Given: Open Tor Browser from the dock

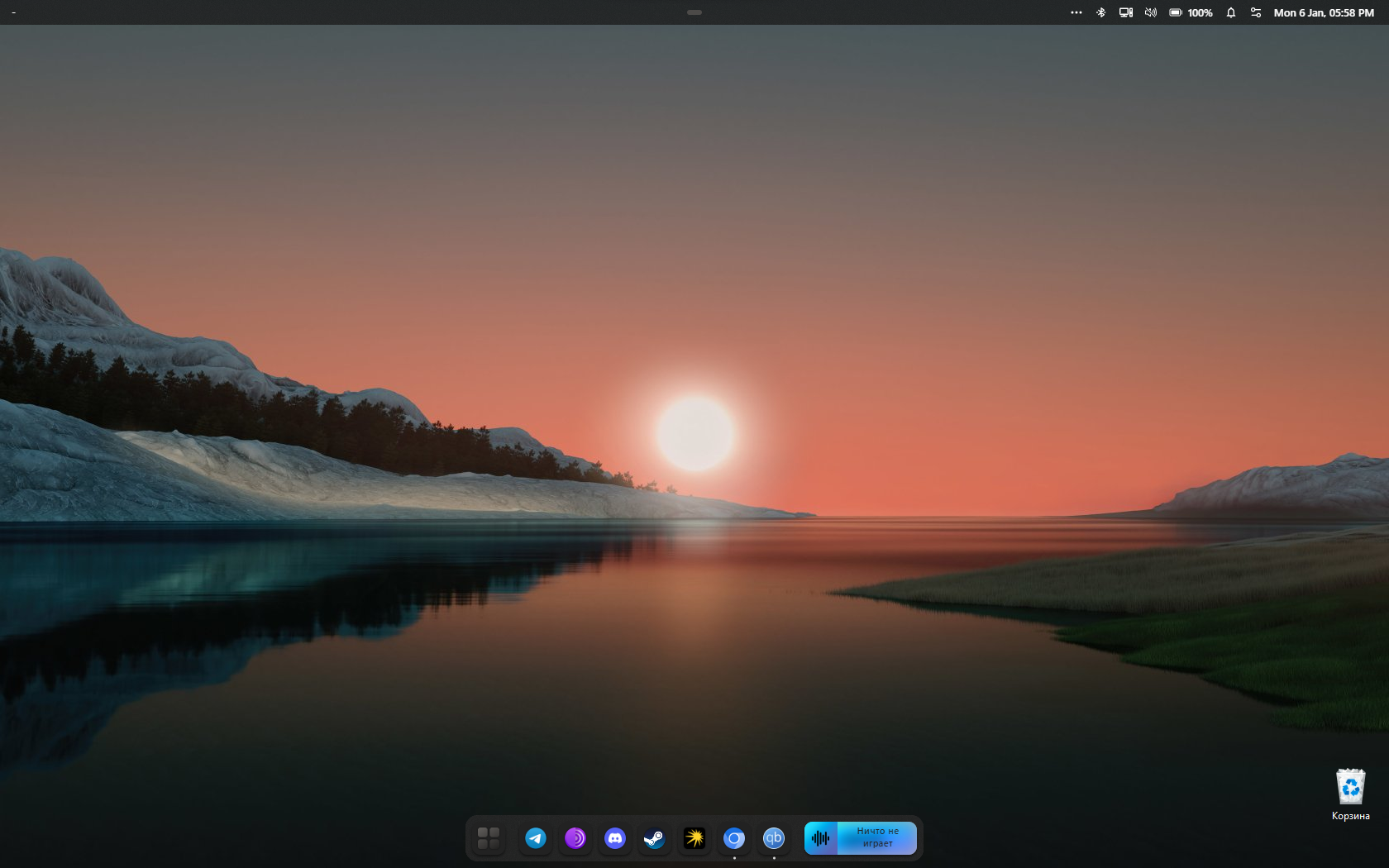Looking at the screenshot, I should 575,838.
